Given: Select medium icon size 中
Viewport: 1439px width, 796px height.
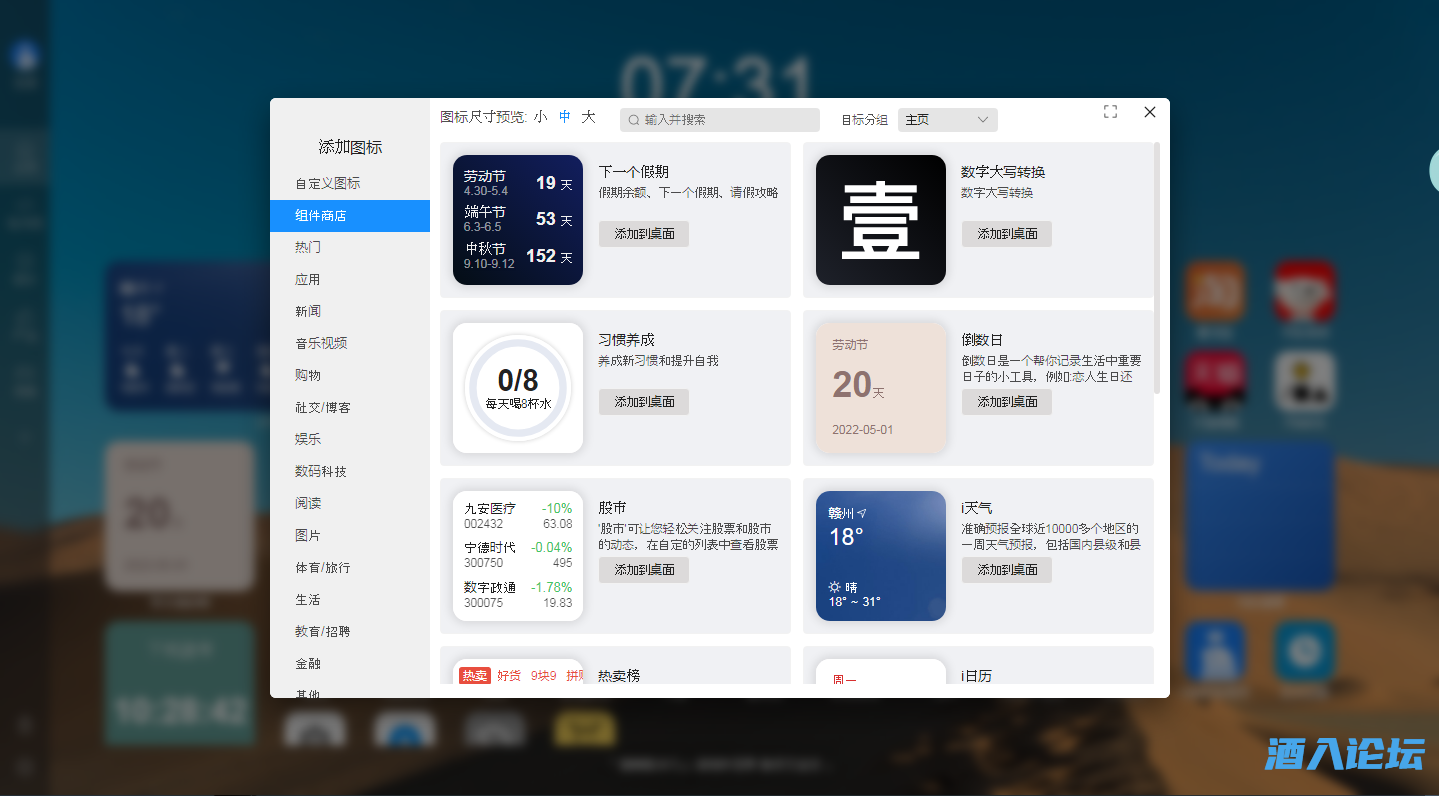Looking at the screenshot, I should pyautogui.click(x=565, y=117).
